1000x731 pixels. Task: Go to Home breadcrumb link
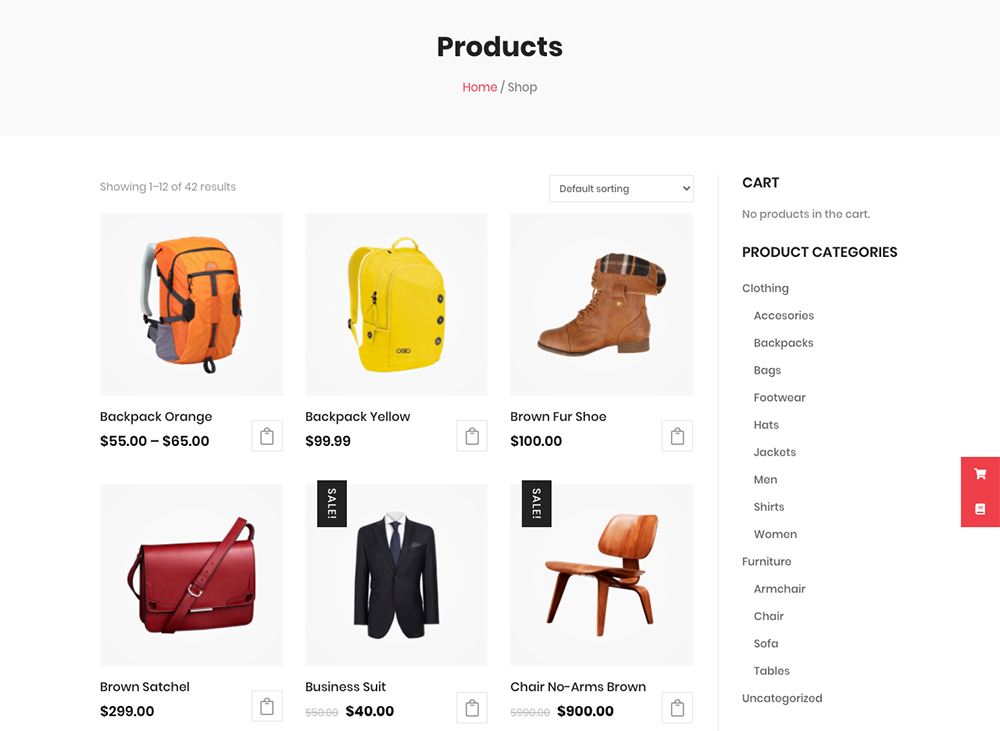pyautogui.click(x=480, y=87)
